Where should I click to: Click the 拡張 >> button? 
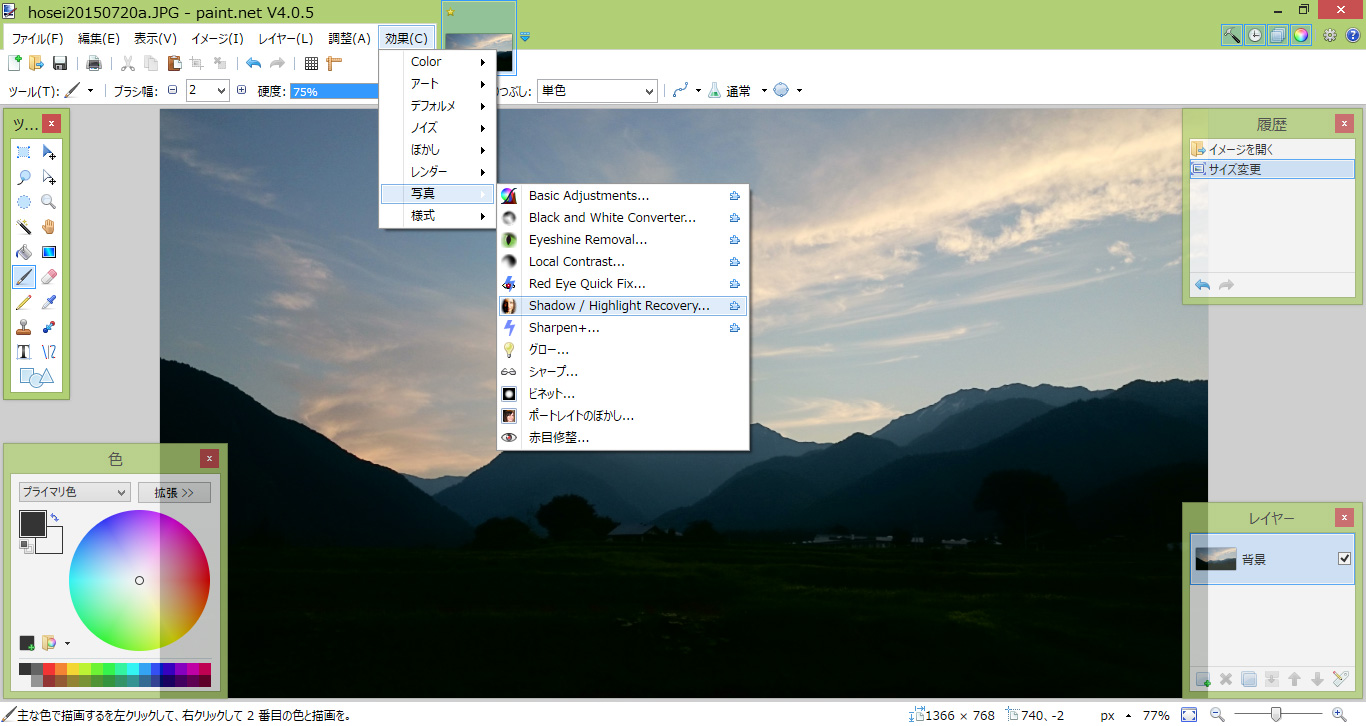174,492
